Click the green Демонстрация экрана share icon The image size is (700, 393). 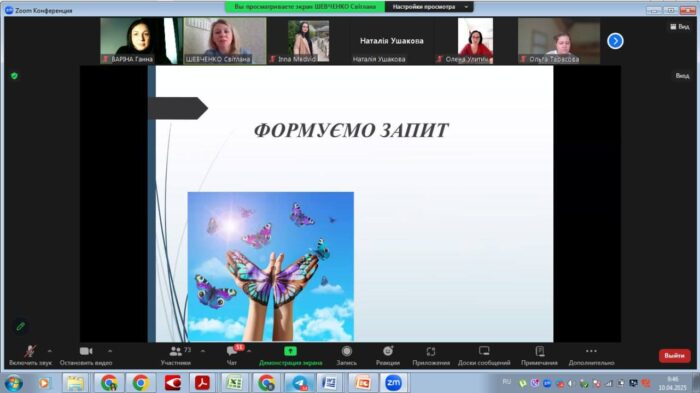[290, 351]
